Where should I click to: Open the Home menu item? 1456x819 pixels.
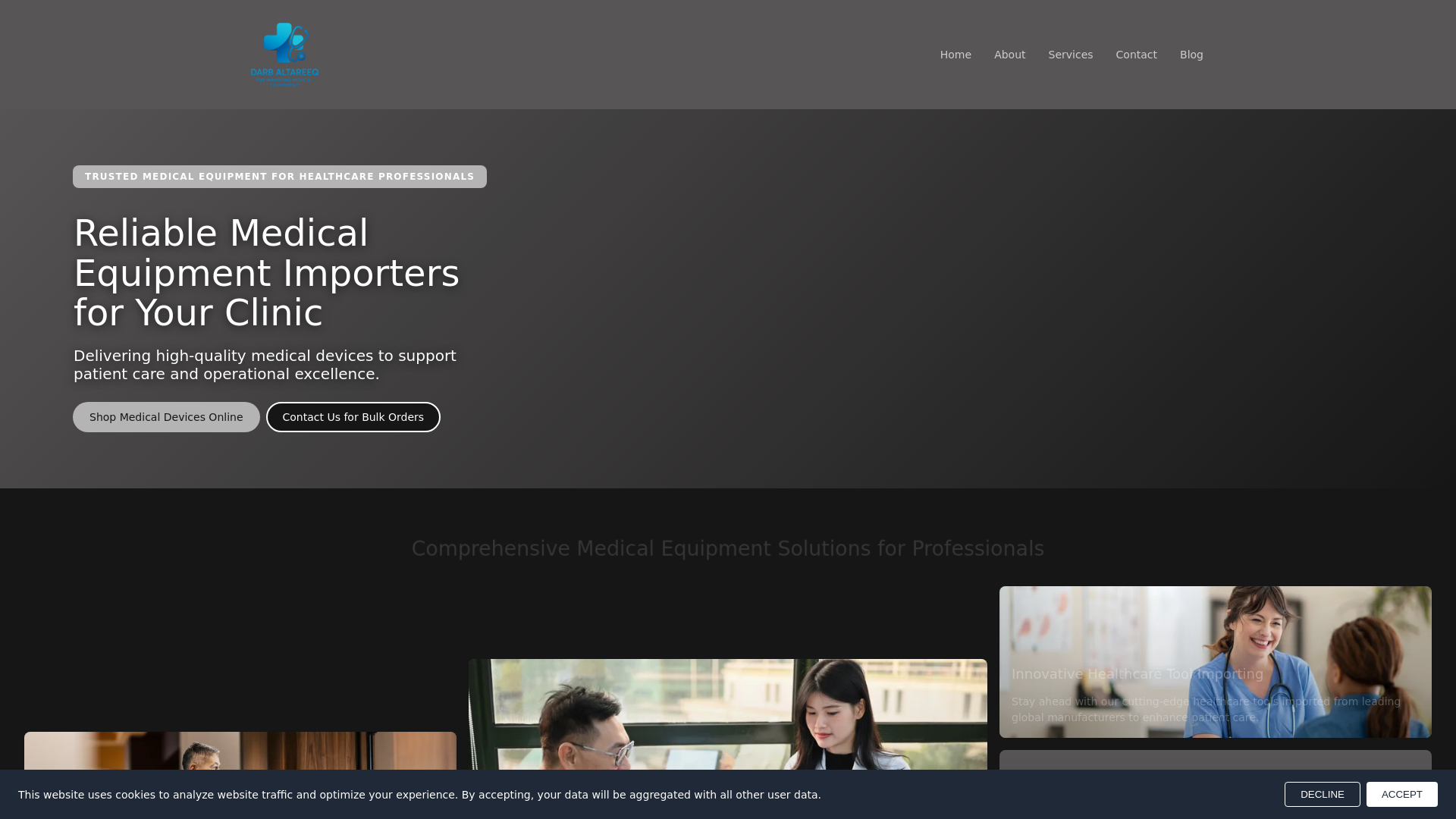[955, 55]
